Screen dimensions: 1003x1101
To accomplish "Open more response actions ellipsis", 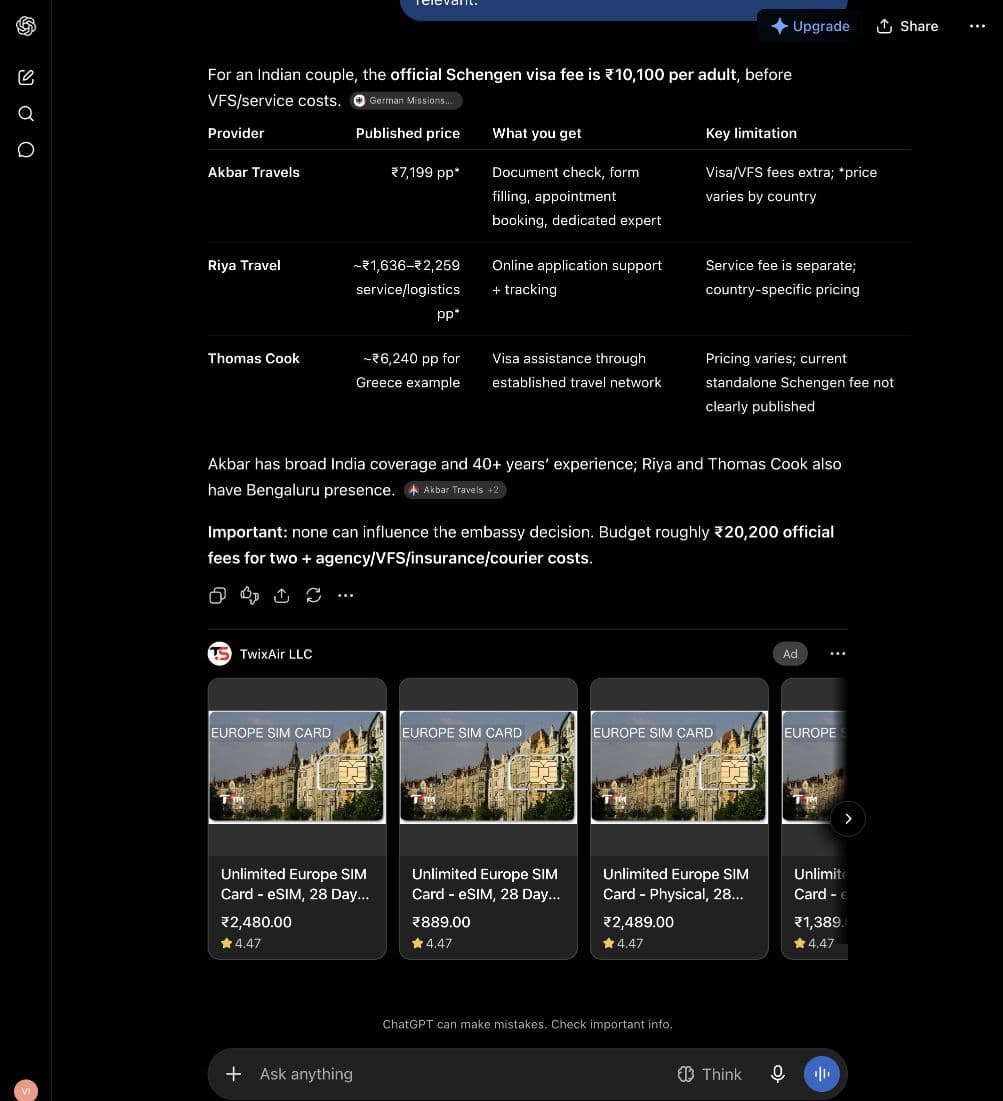I will click(346, 595).
